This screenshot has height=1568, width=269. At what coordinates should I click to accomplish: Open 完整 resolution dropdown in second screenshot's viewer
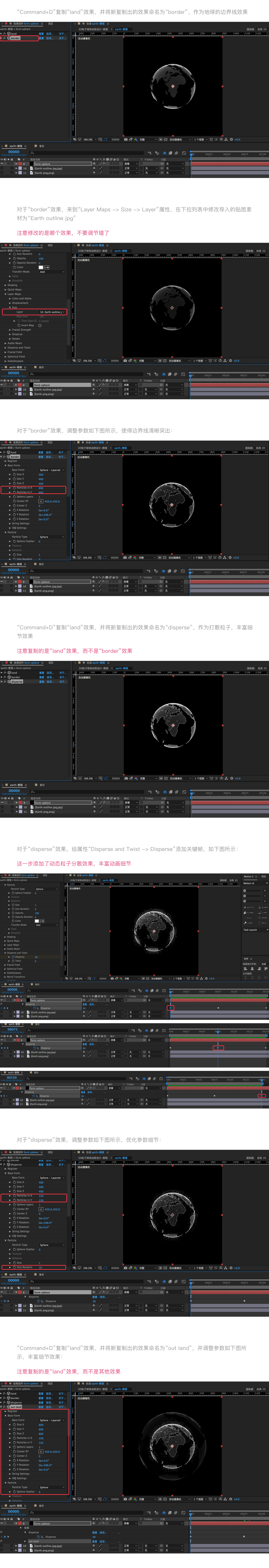tap(148, 360)
